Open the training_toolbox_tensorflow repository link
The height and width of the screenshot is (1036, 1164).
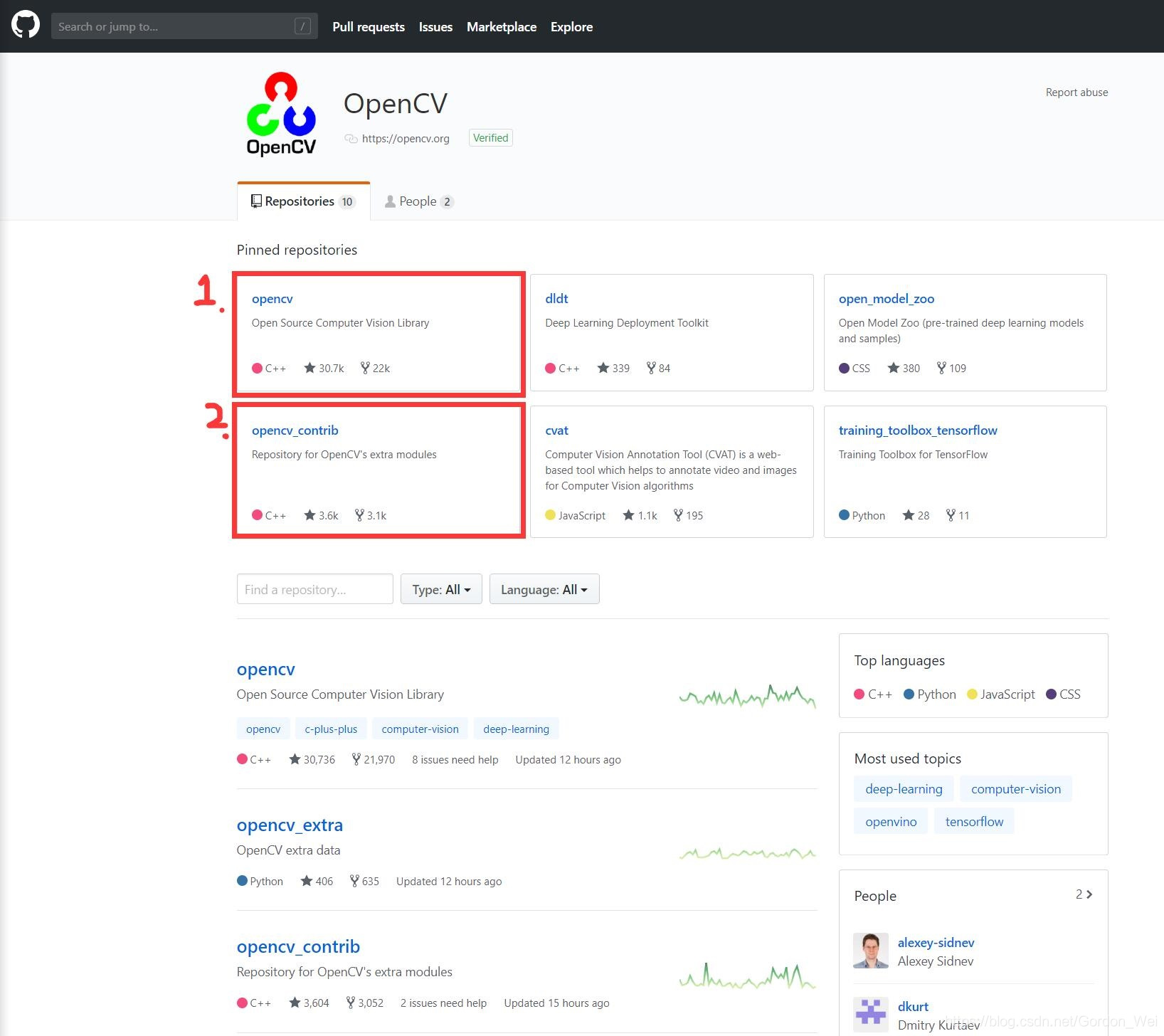tap(918, 430)
